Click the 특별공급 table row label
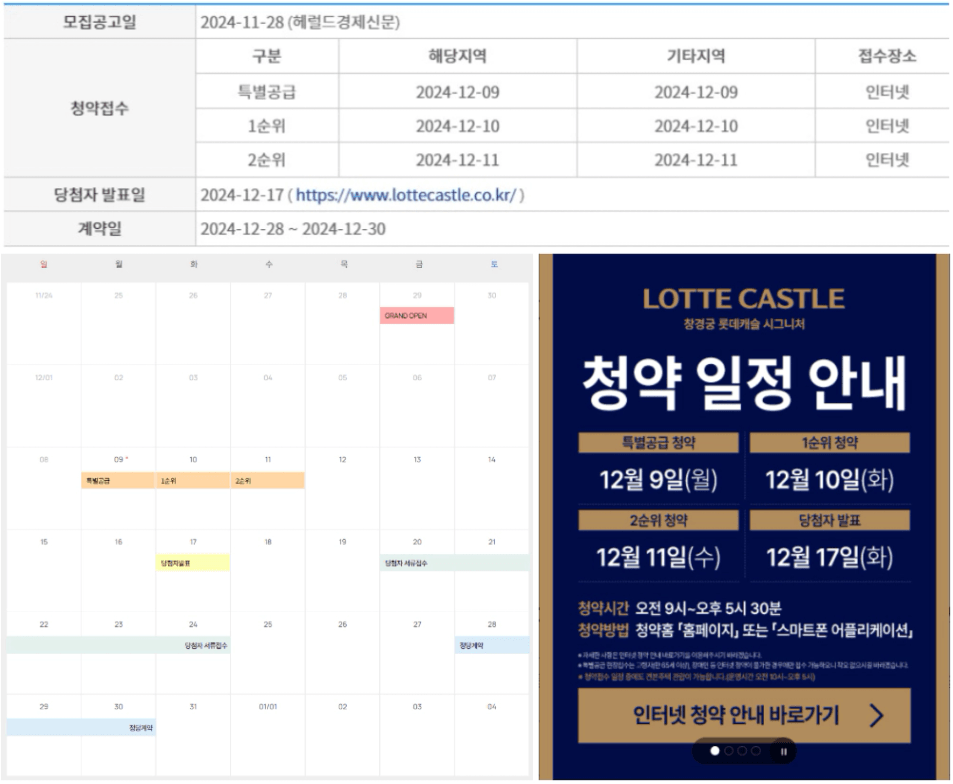The width and height of the screenshot is (953, 784). 267,92
